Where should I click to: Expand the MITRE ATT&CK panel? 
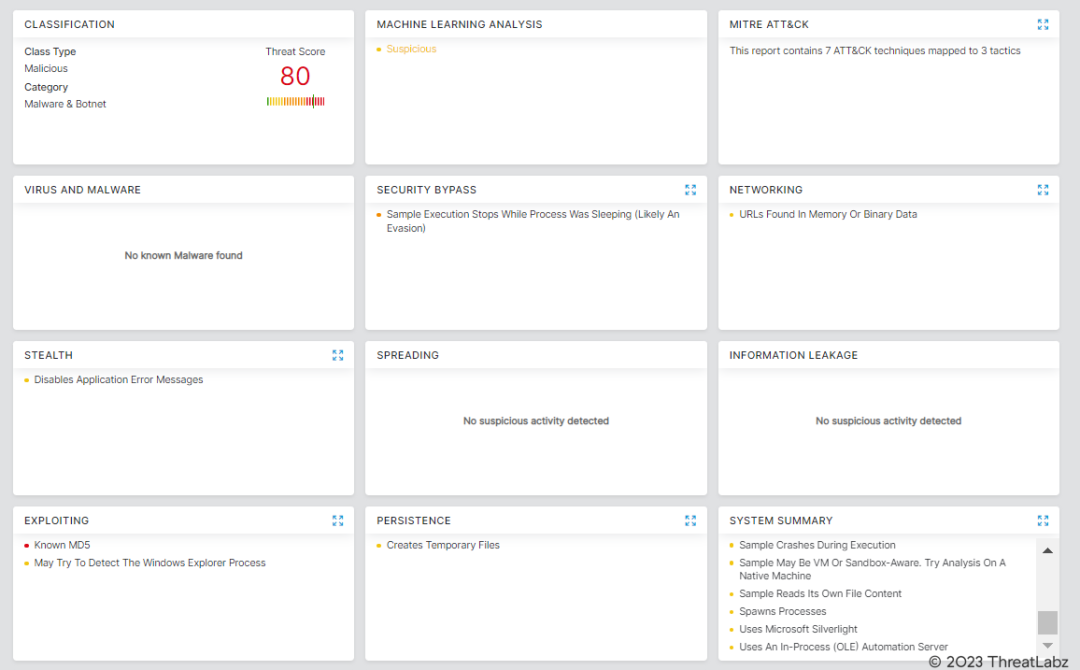[1043, 24]
